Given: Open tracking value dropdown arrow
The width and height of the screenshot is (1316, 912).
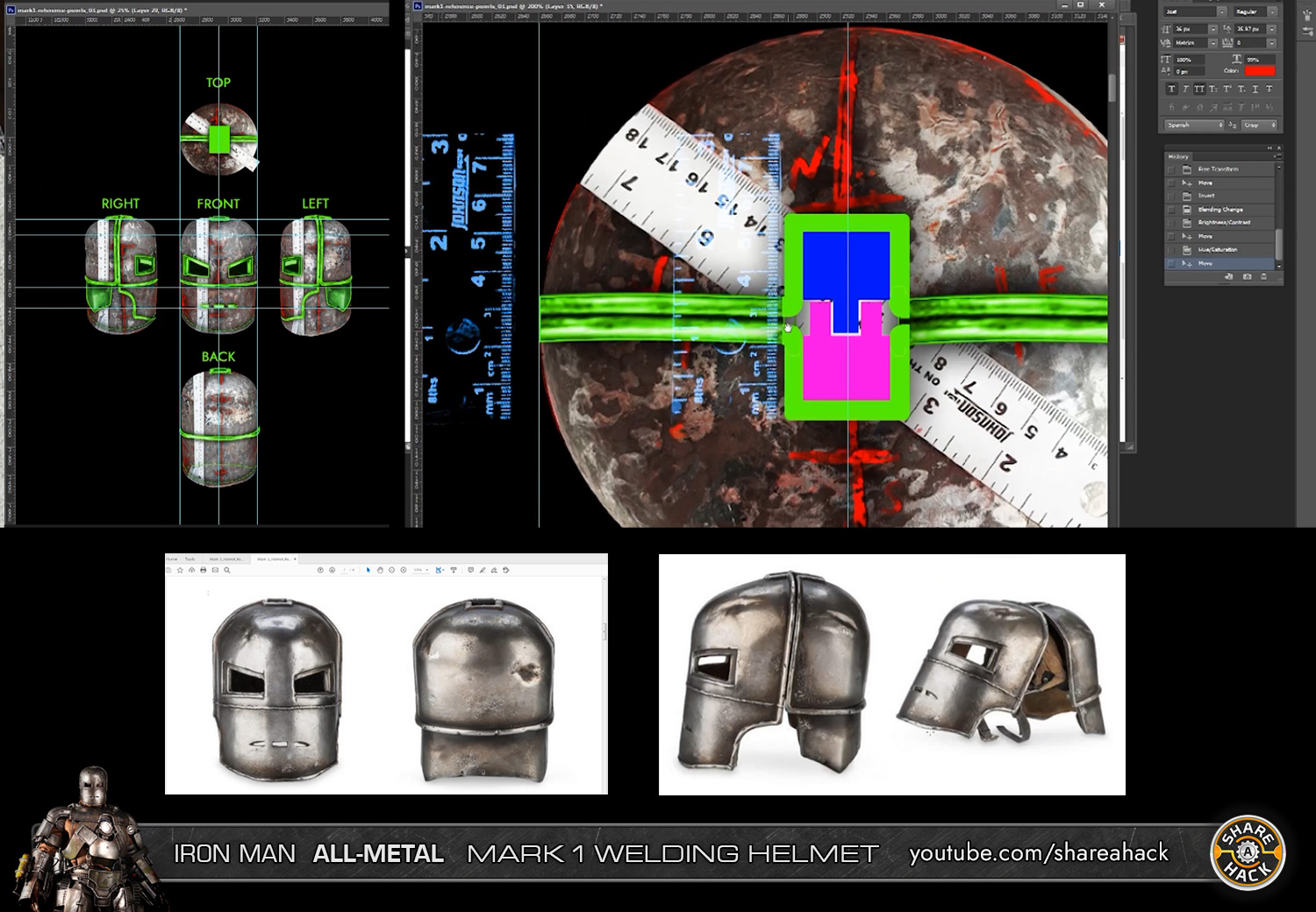Looking at the screenshot, I should [1272, 43].
